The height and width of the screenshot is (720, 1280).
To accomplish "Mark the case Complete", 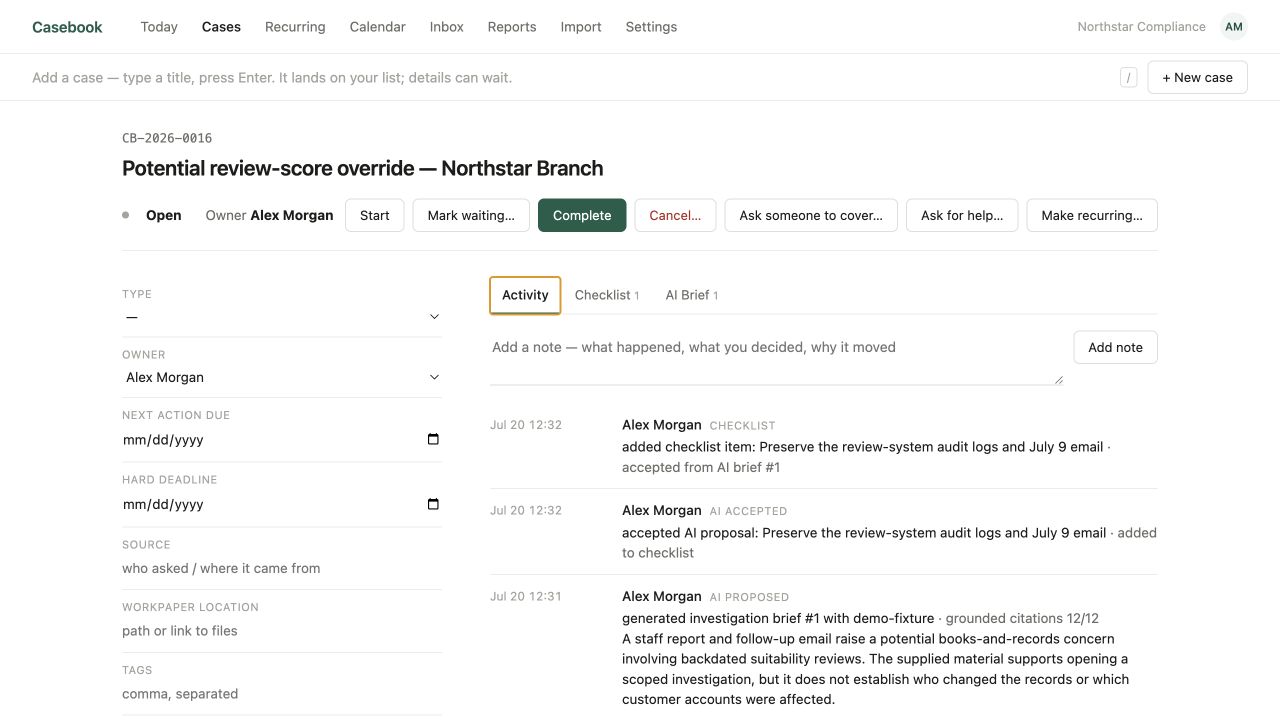I will click(x=582, y=215).
